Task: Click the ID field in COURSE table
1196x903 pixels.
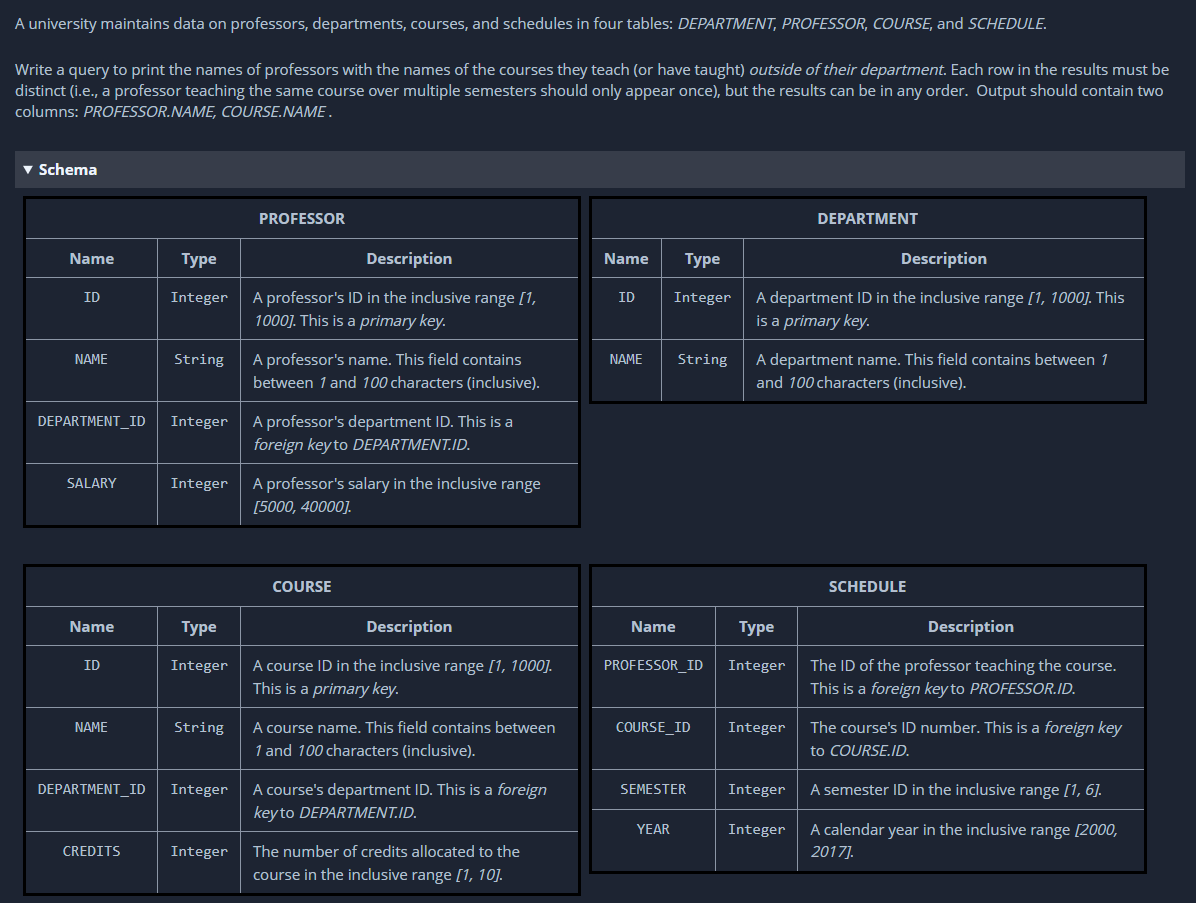Action: pos(92,665)
